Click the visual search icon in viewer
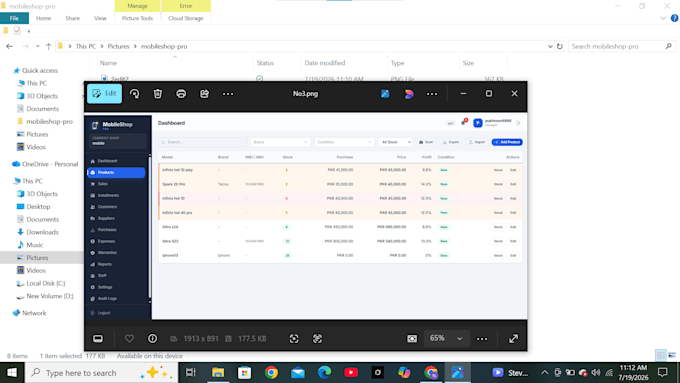Viewport: 680px width, 383px height. [x=317, y=338]
